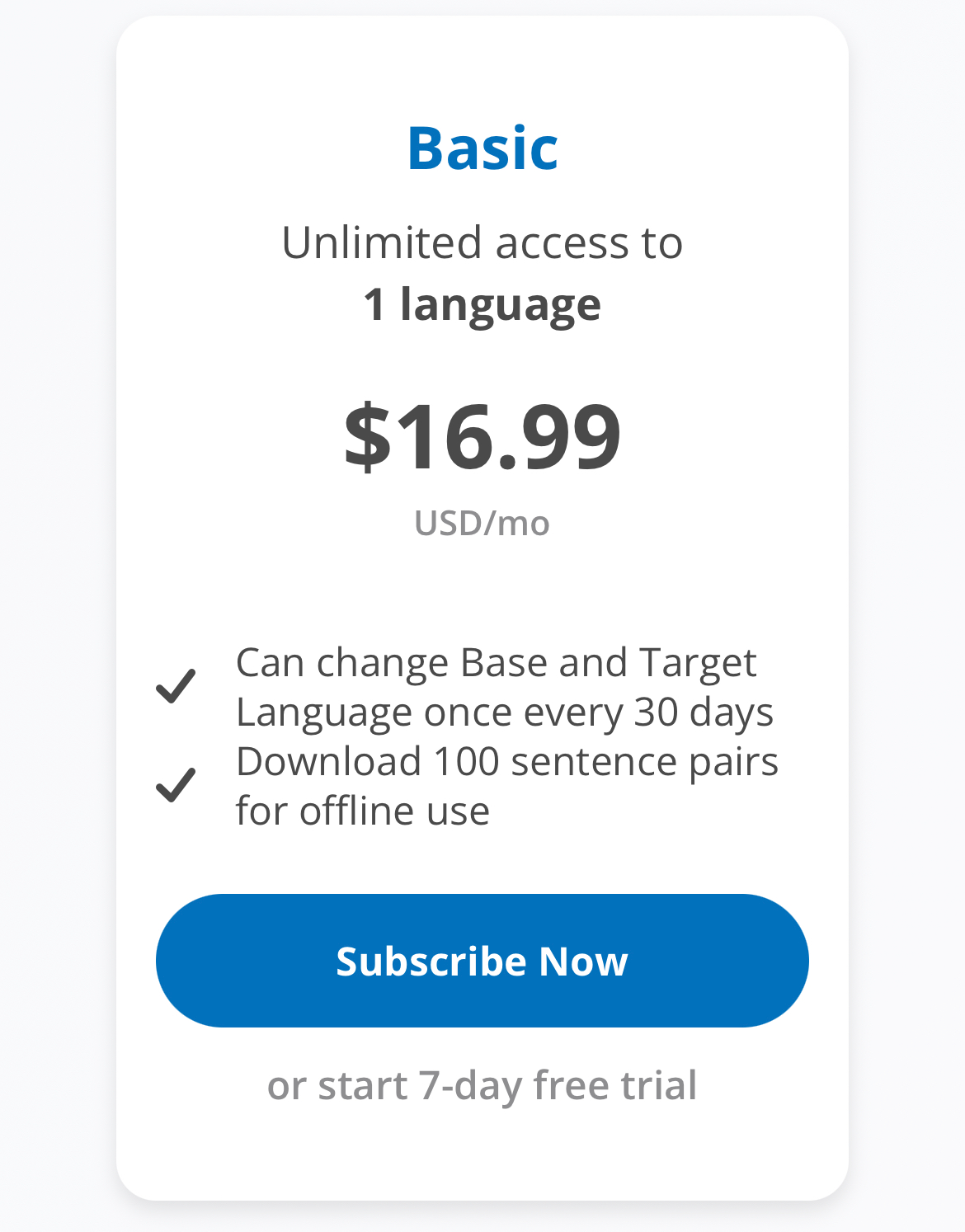
Task: Click the dollar sign in the price
Action: (368, 436)
